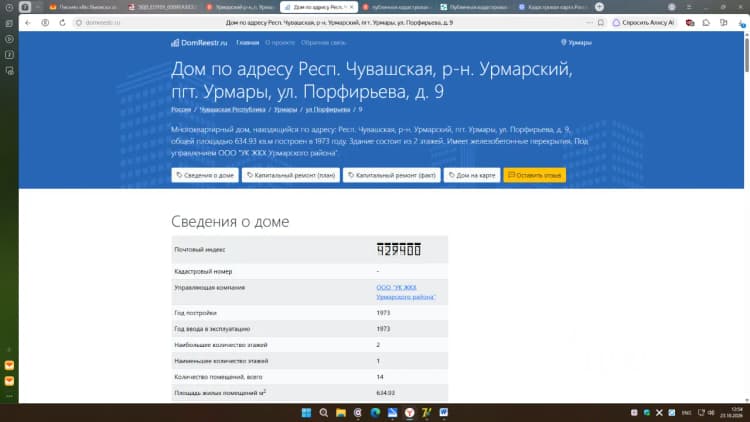Click the Спросить Алису AI button
750x422 pixels.
(x=644, y=22)
